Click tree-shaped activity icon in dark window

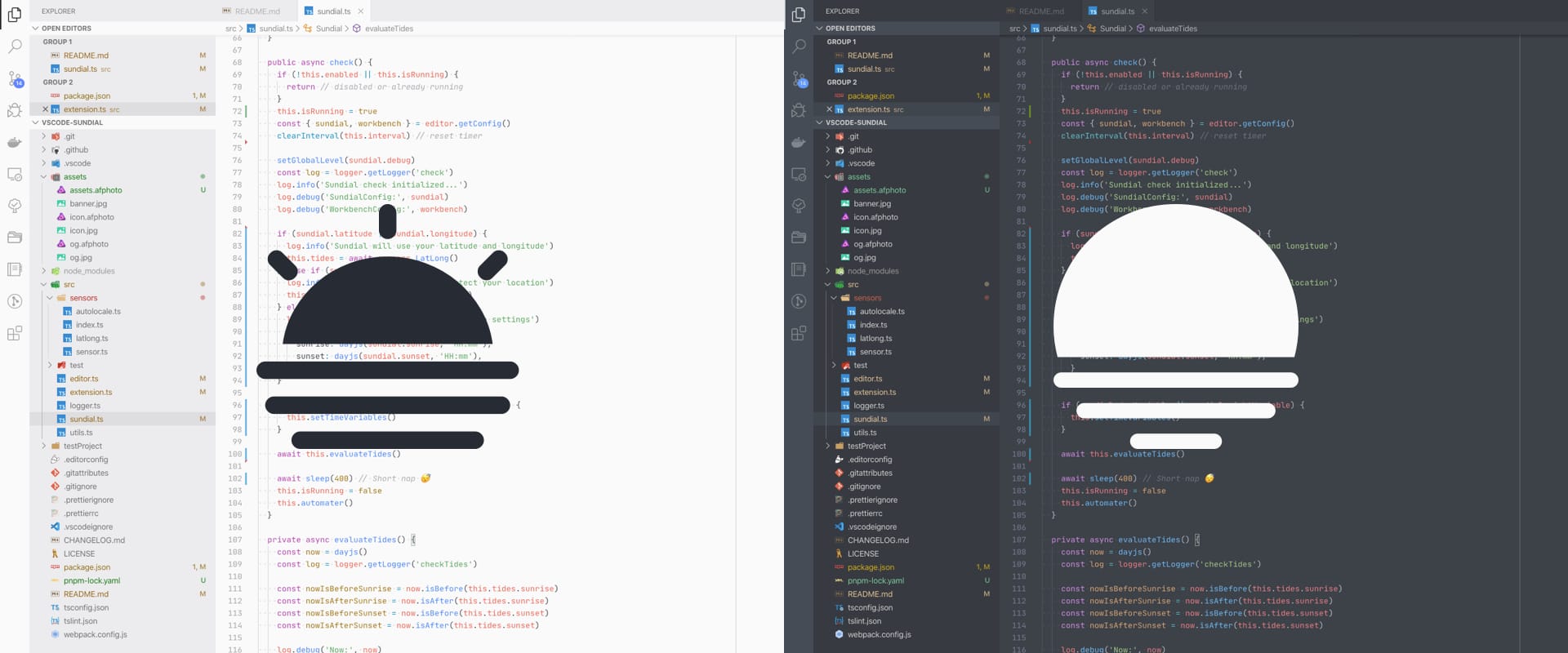pyautogui.click(x=799, y=206)
